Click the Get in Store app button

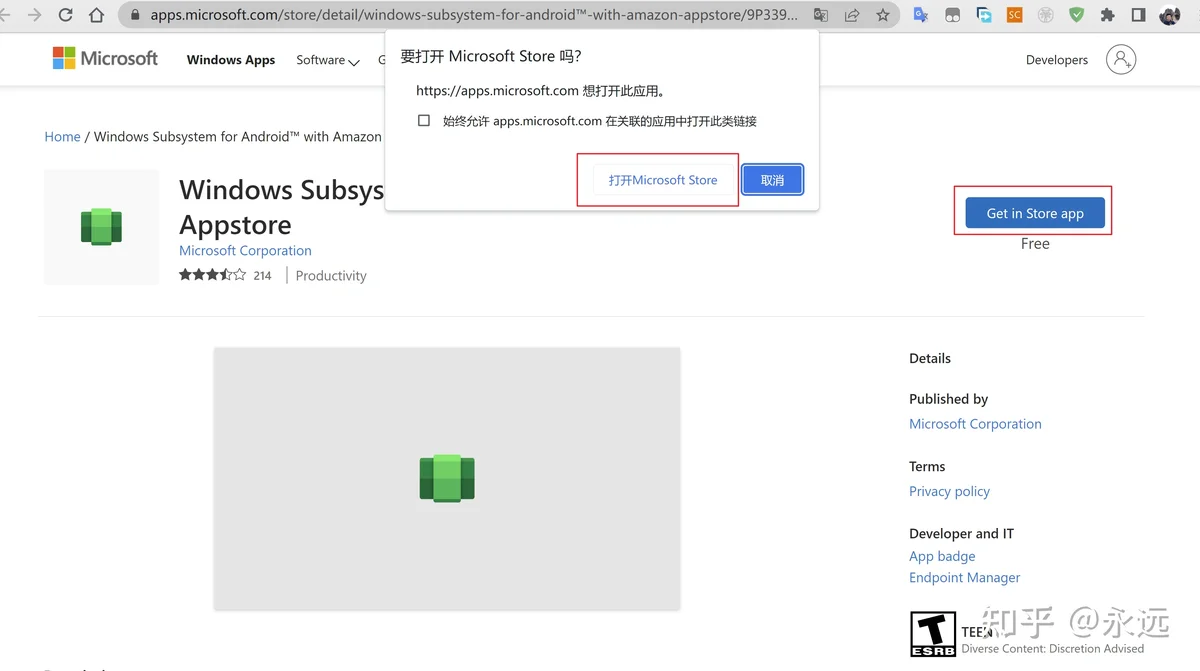pyautogui.click(x=1035, y=213)
